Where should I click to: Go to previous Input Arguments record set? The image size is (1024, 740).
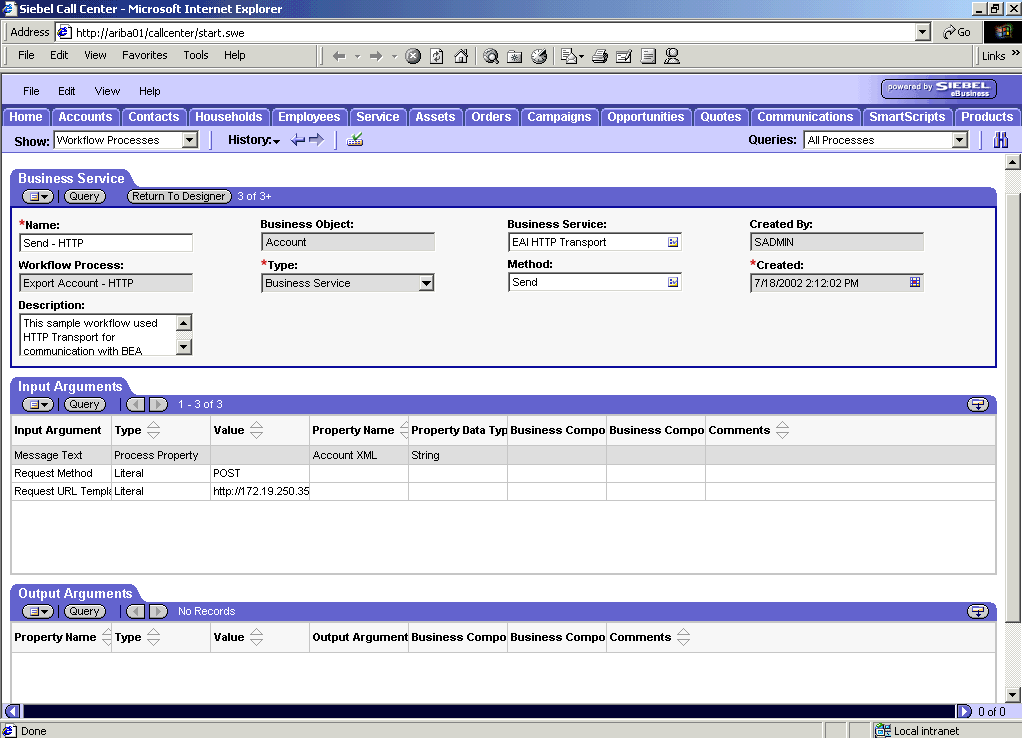coord(136,404)
